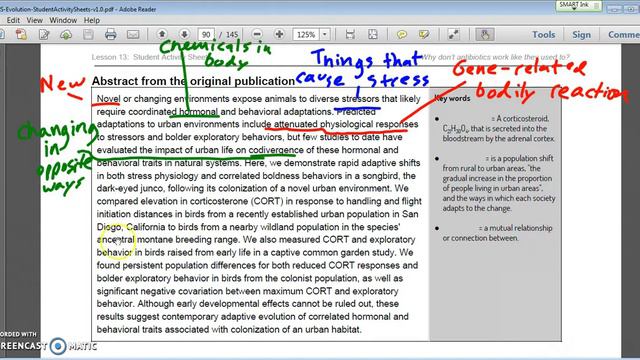This screenshot has width=640, height=360.
Task: Zoom out with the minus button
Action: pyautogui.click(x=257, y=34)
